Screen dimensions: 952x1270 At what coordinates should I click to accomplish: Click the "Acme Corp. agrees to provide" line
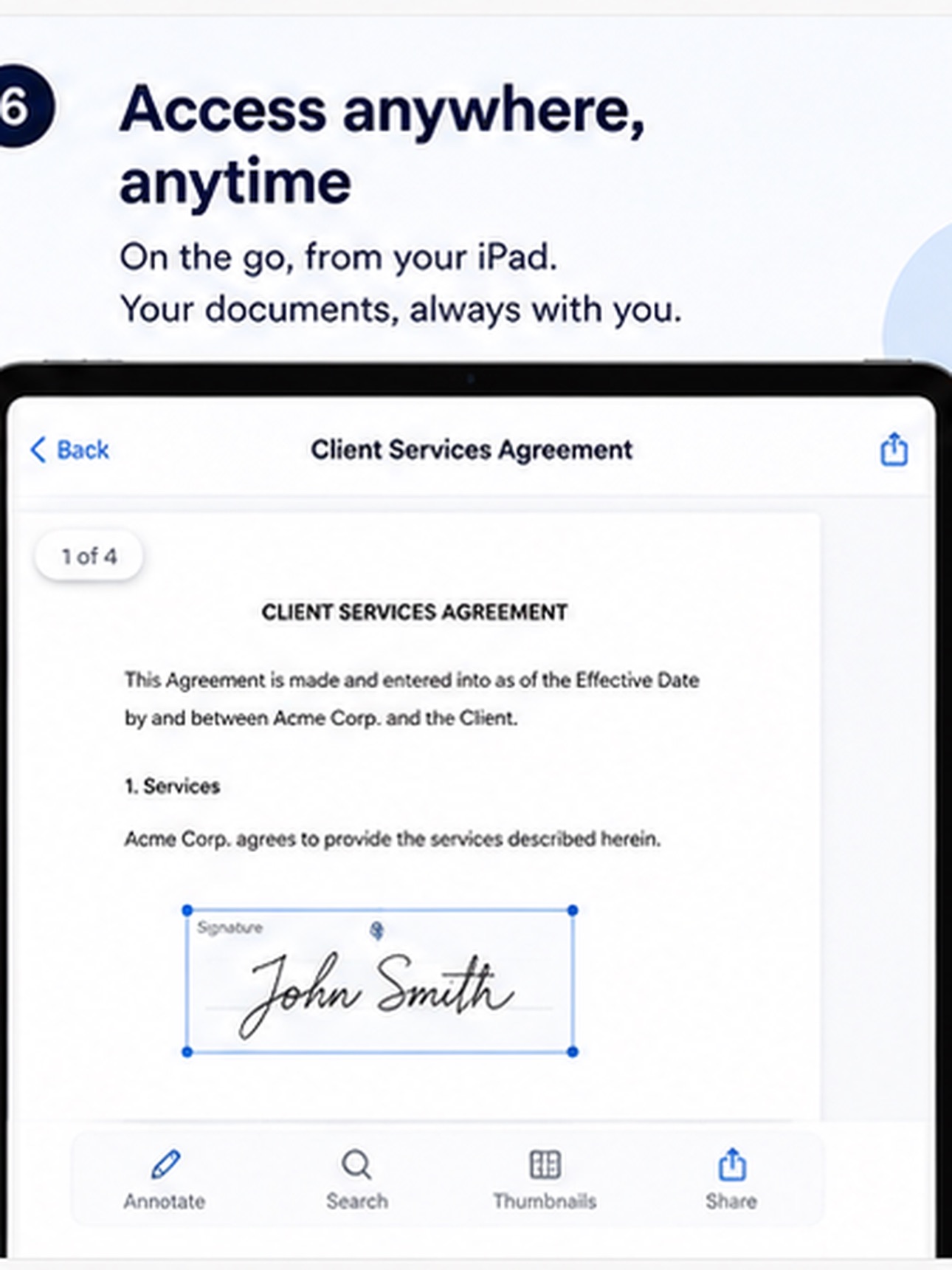click(393, 840)
